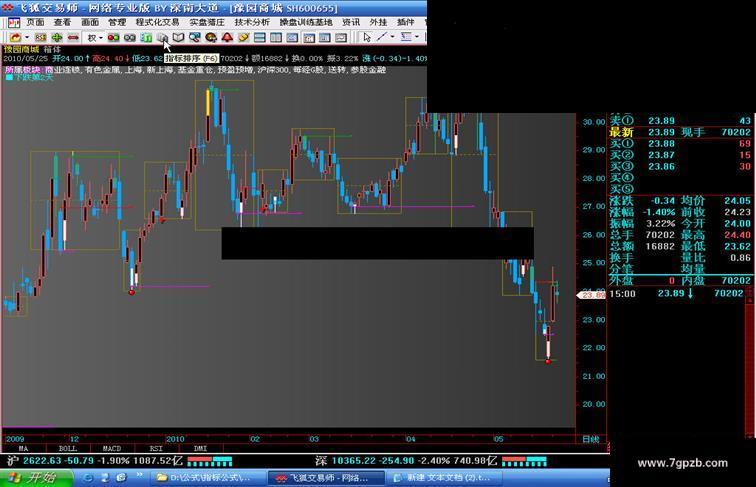The height and width of the screenshot is (487, 756).
Task: Open the D:\公式 folder taskbar item
Action: click(208, 478)
